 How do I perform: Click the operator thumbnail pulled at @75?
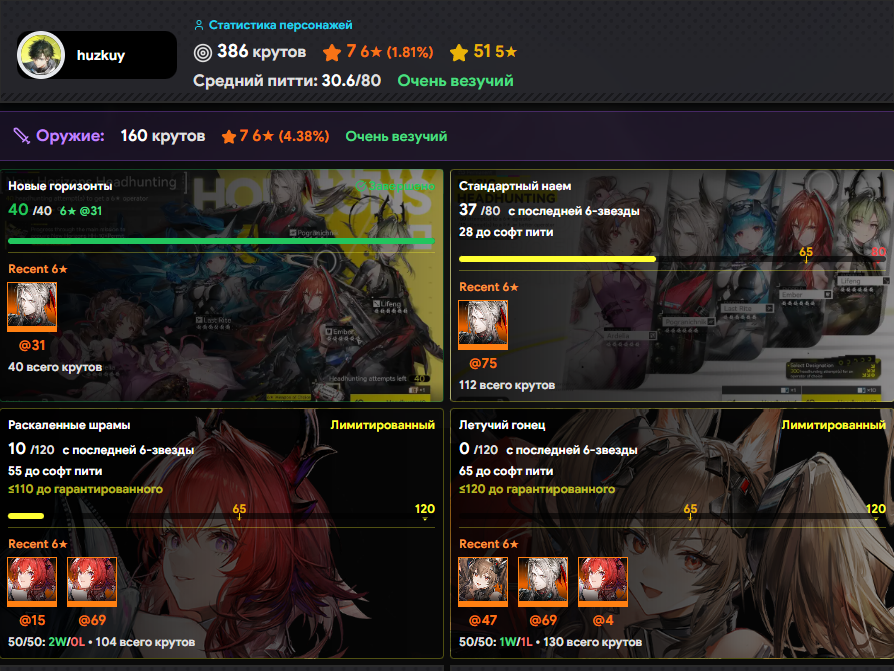[x=483, y=324]
